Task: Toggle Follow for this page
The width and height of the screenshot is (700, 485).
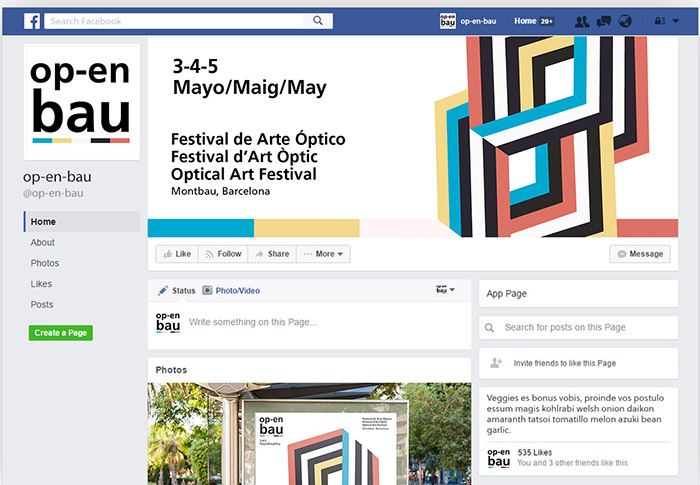Action: coord(223,254)
